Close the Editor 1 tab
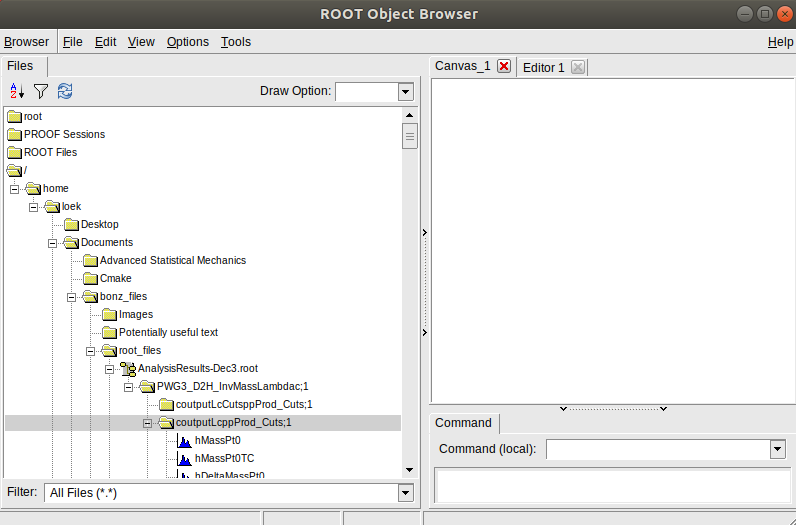The width and height of the screenshot is (796, 525). pyautogui.click(x=578, y=68)
